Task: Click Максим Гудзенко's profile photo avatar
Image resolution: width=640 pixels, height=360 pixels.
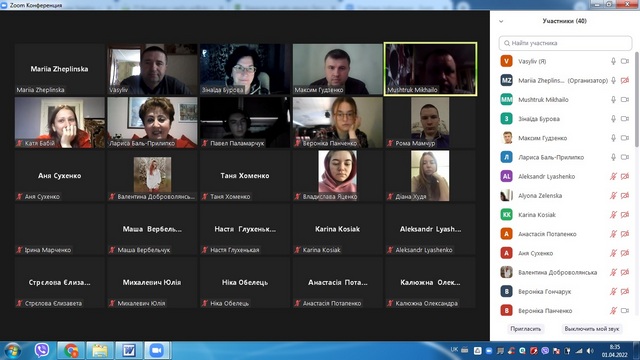Action: [506, 138]
